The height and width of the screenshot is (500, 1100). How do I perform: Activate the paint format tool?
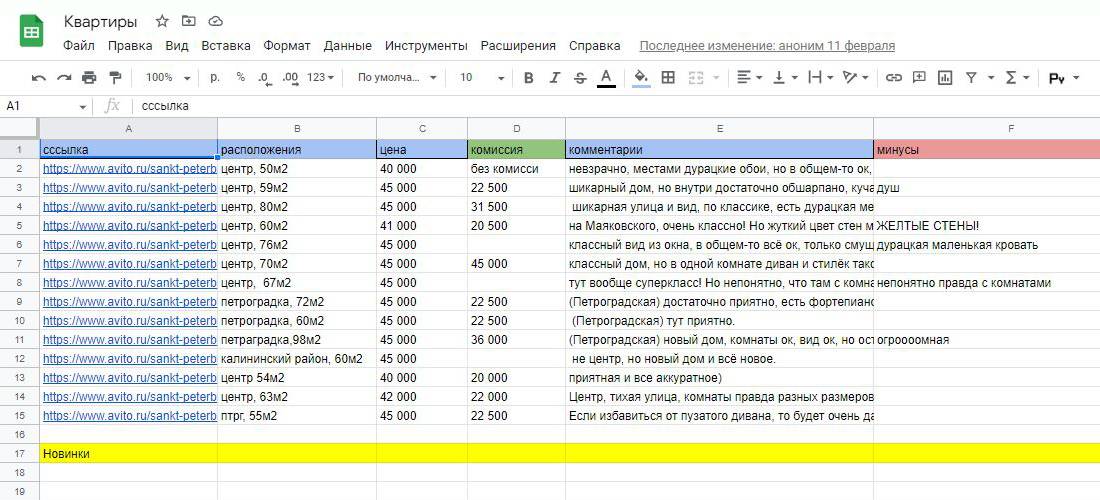[x=116, y=77]
